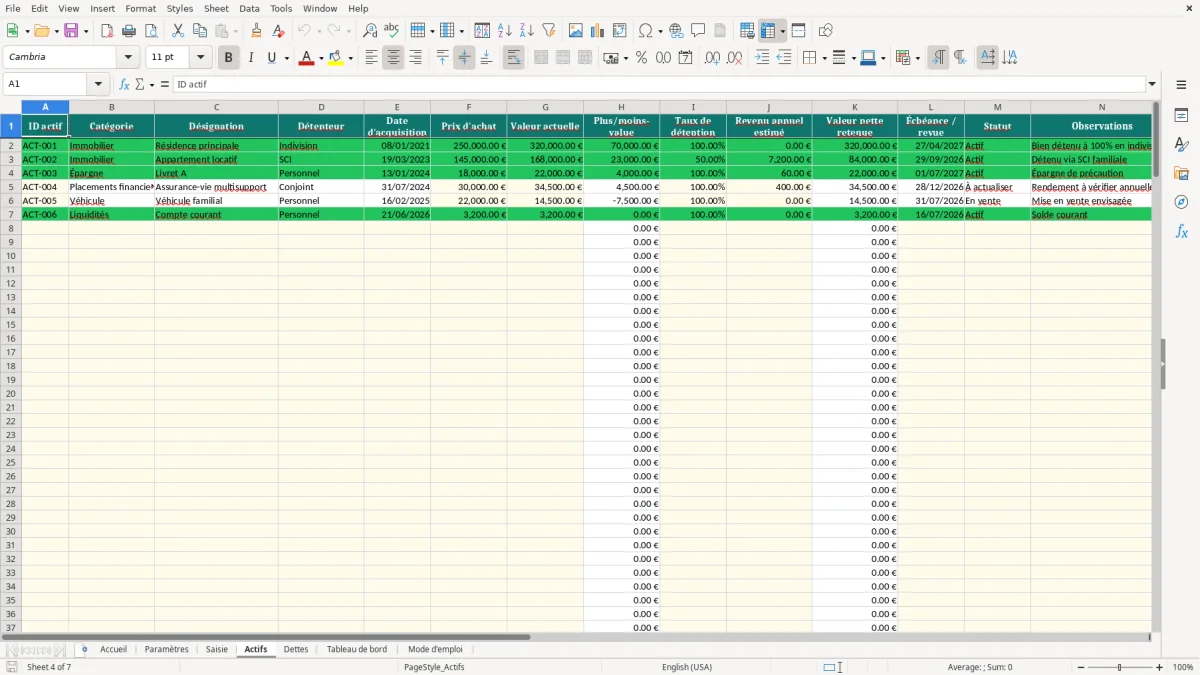Adjust the zoom slider in status bar
This screenshot has height=675, width=1200.
tap(1120, 667)
